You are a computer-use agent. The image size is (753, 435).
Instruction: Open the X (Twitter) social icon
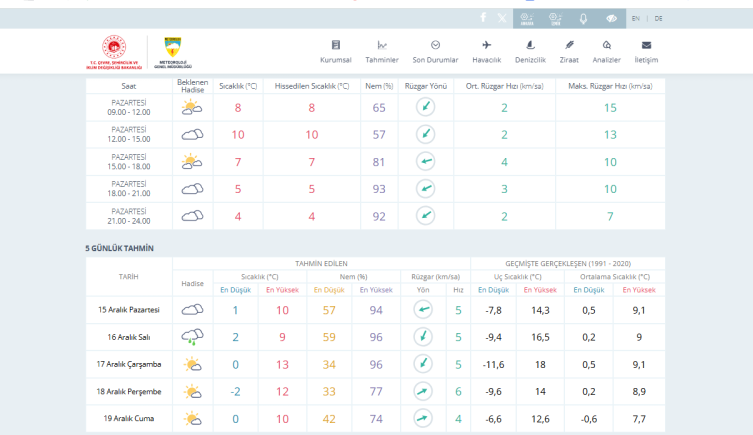[502, 18]
